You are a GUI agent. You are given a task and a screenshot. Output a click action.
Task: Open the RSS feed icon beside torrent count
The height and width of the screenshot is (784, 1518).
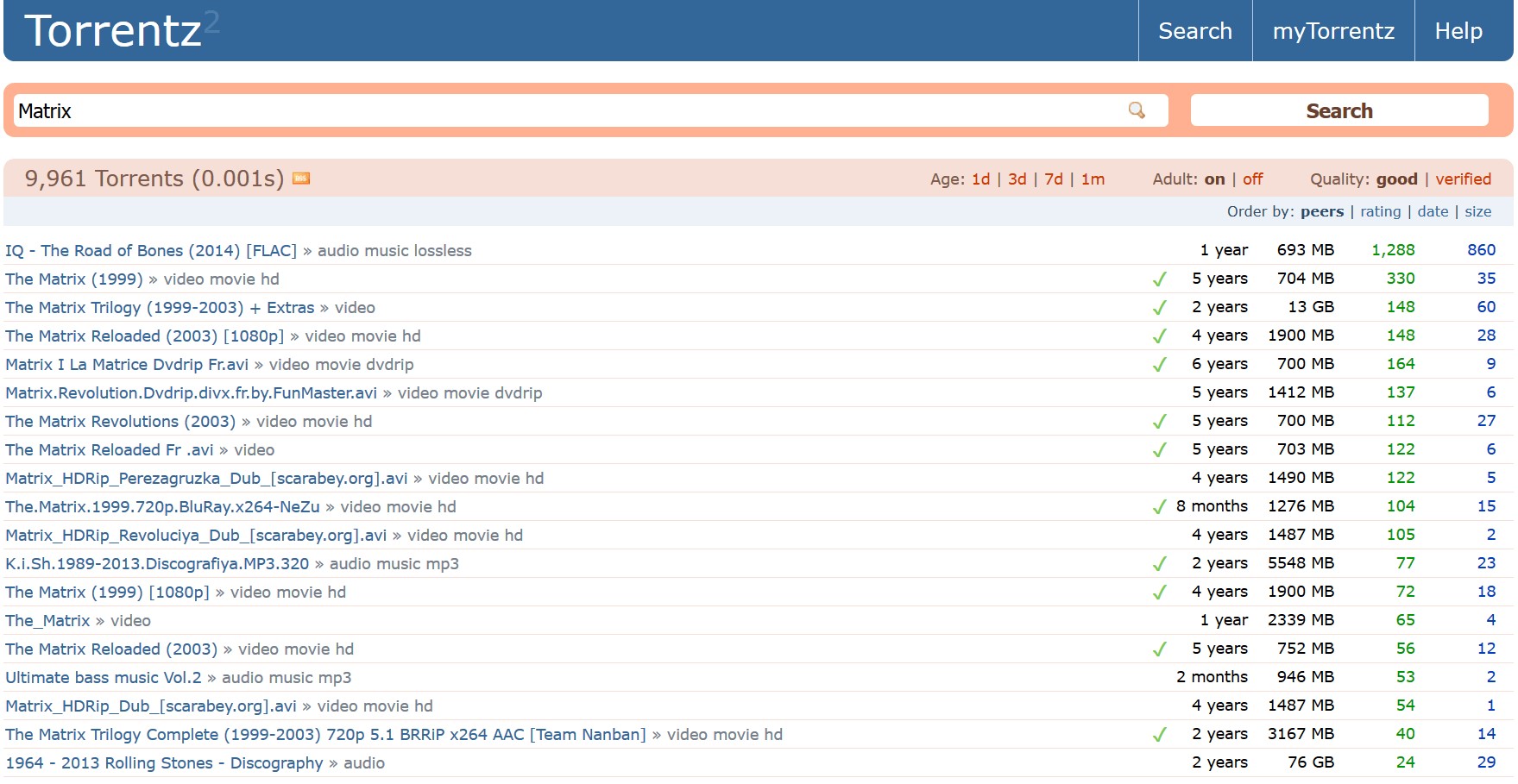tap(301, 179)
